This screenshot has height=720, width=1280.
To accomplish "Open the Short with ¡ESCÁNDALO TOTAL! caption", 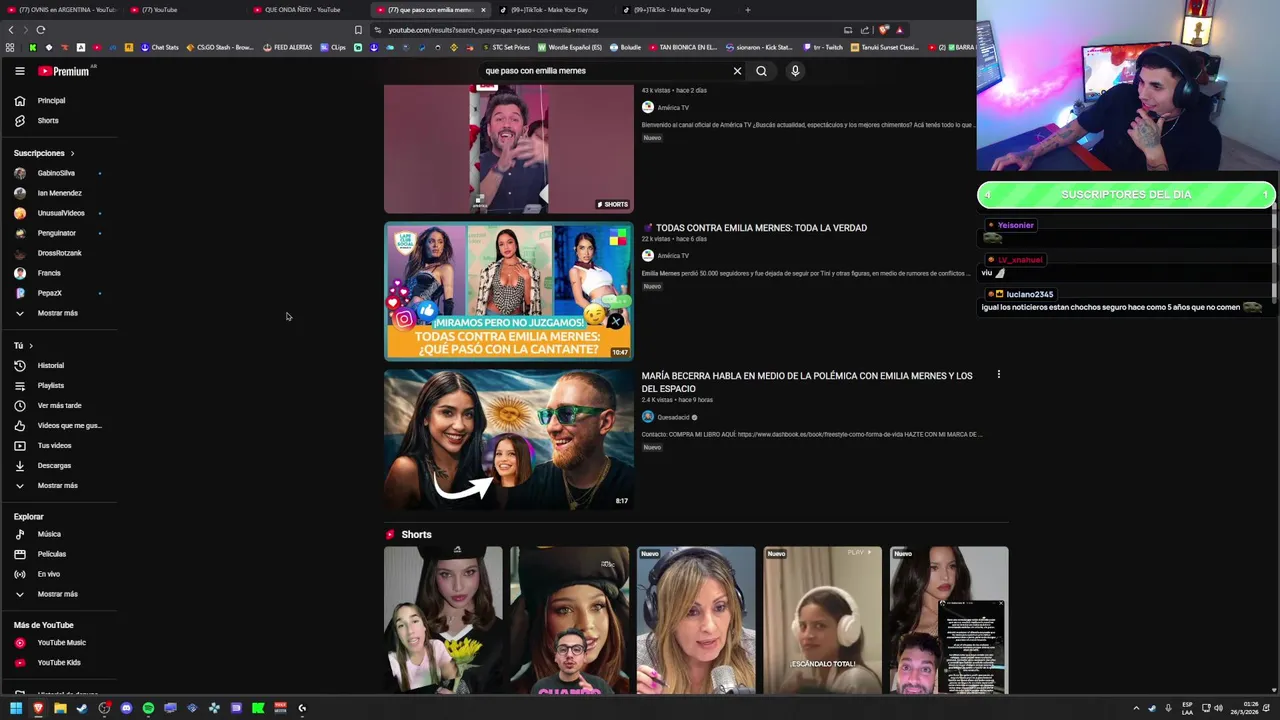I will click(822, 620).
